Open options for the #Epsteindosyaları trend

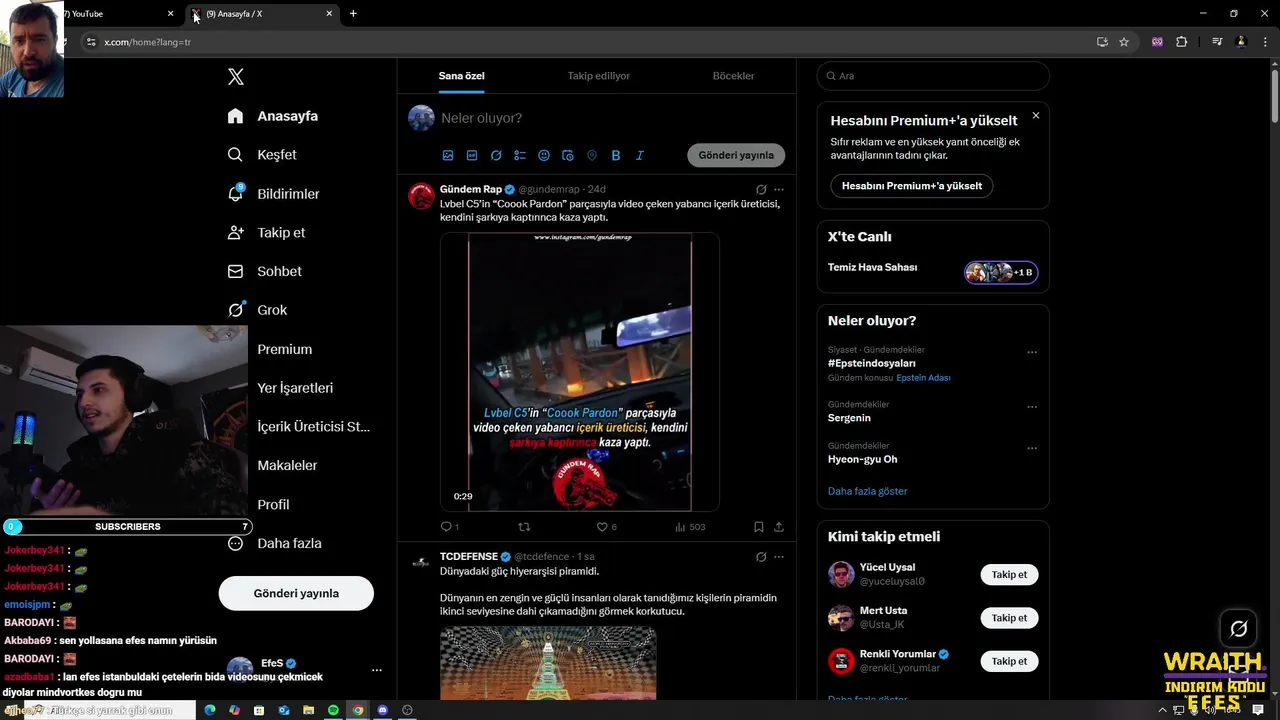1032,352
